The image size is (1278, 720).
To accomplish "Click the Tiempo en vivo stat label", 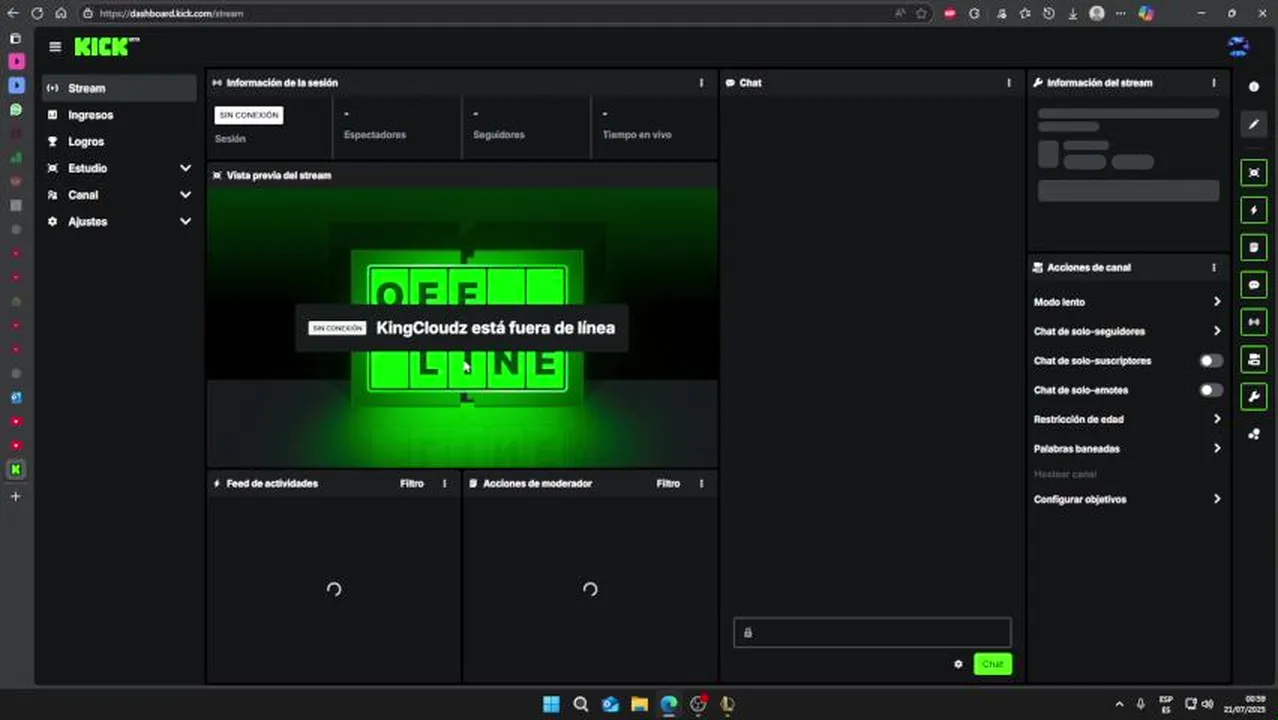I will coord(636,135).
